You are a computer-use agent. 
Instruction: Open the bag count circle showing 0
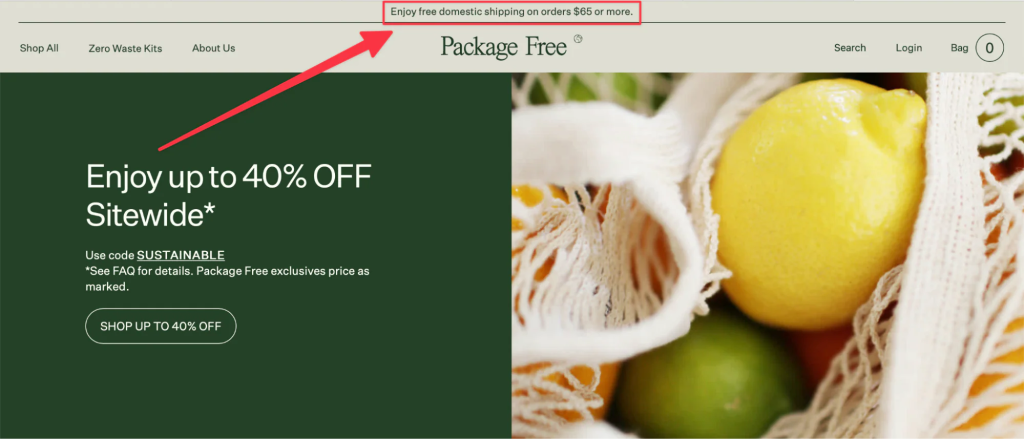(989, 48)
